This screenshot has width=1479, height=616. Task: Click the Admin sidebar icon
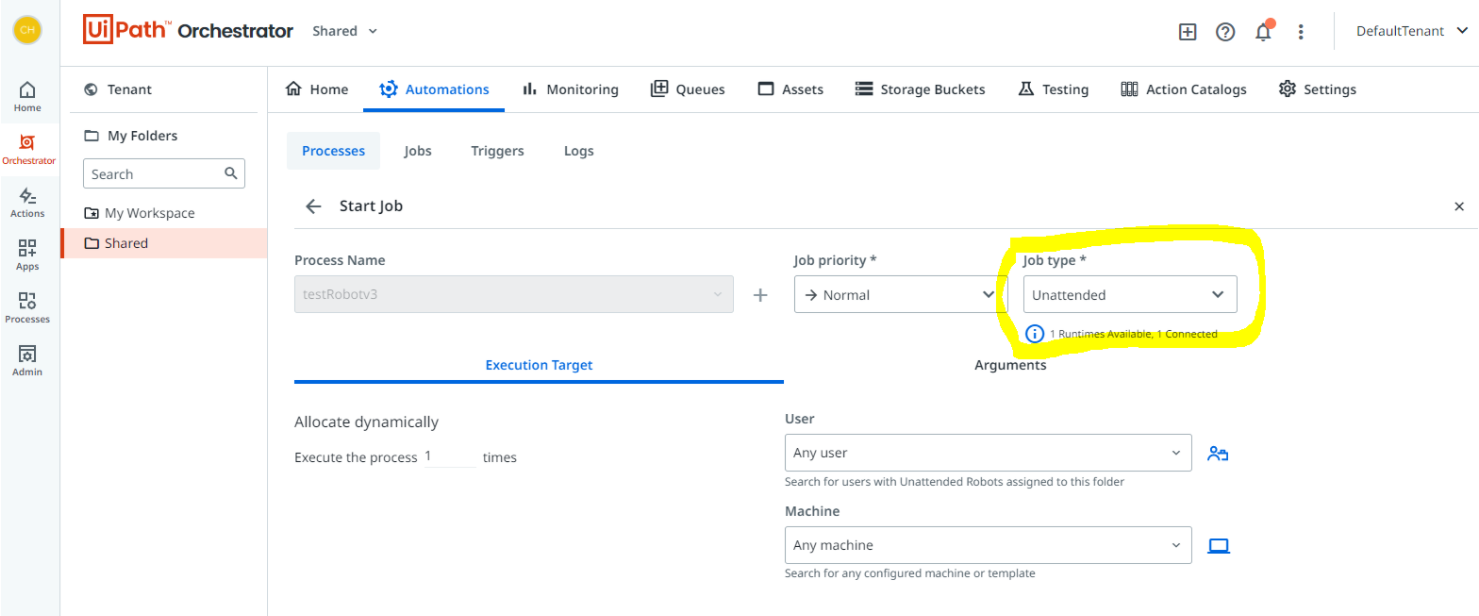(28, 360)
